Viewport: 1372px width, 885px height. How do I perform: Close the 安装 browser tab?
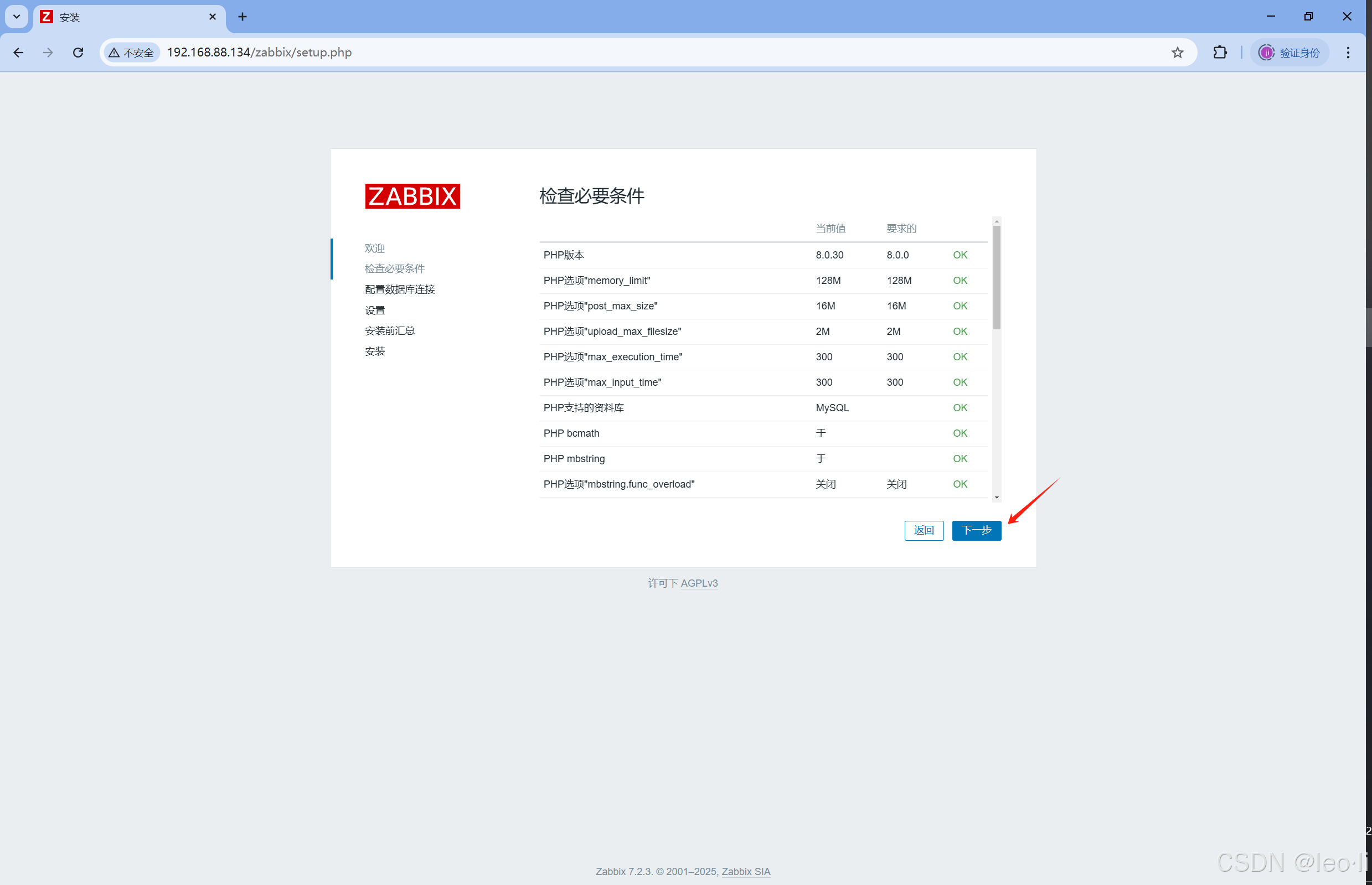(212, 17)
